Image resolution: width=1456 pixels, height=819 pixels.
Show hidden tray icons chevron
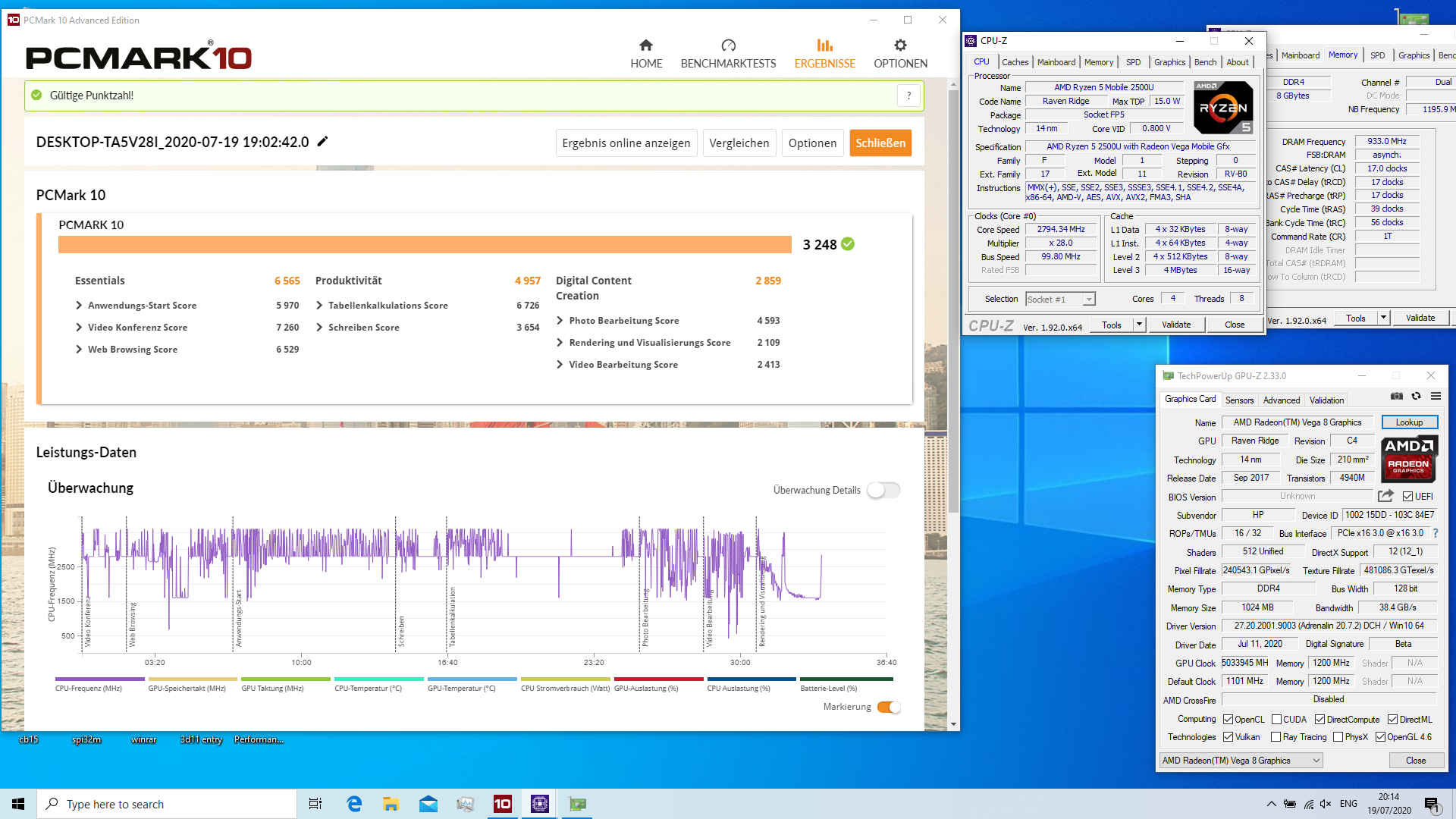pos(1271,804)
